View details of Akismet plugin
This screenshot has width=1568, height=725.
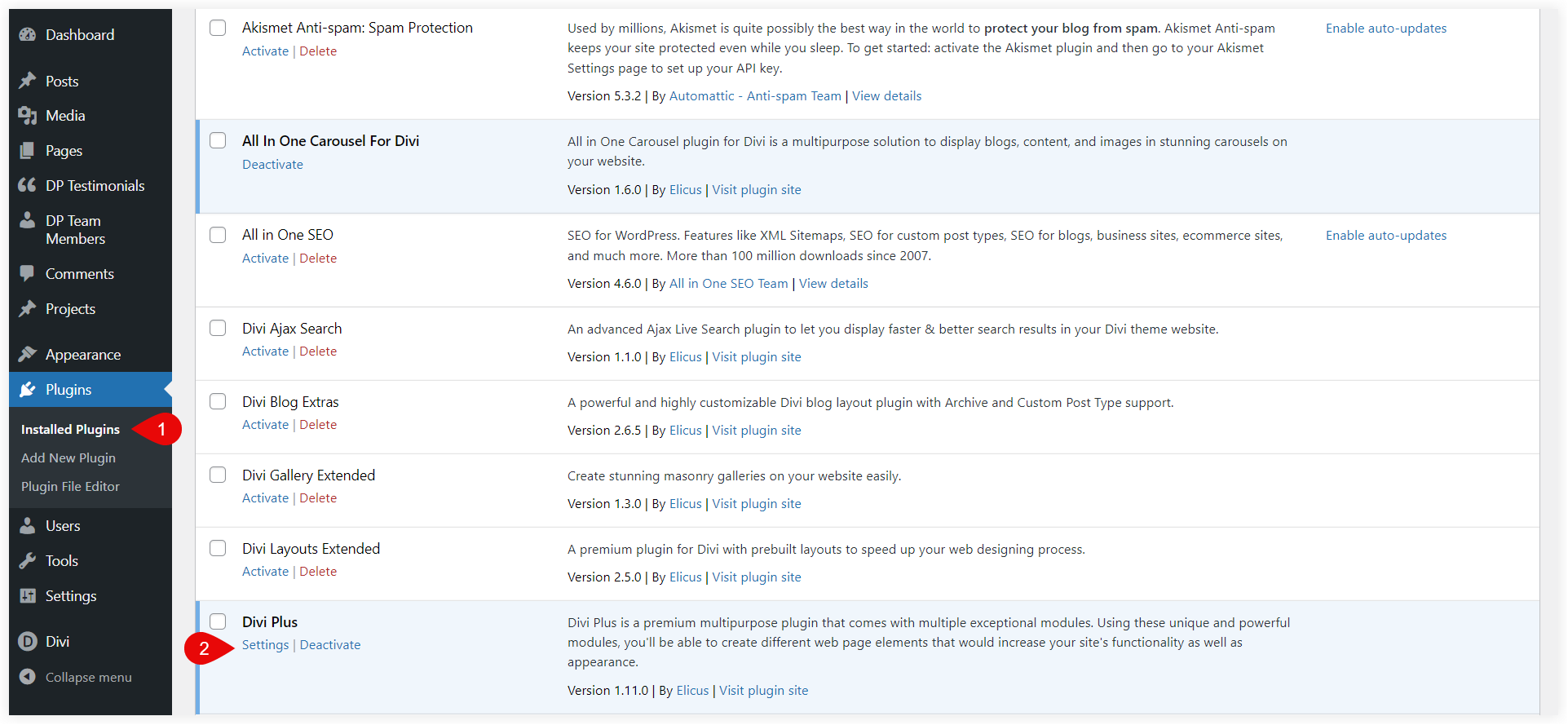click(x=886, y=95)
